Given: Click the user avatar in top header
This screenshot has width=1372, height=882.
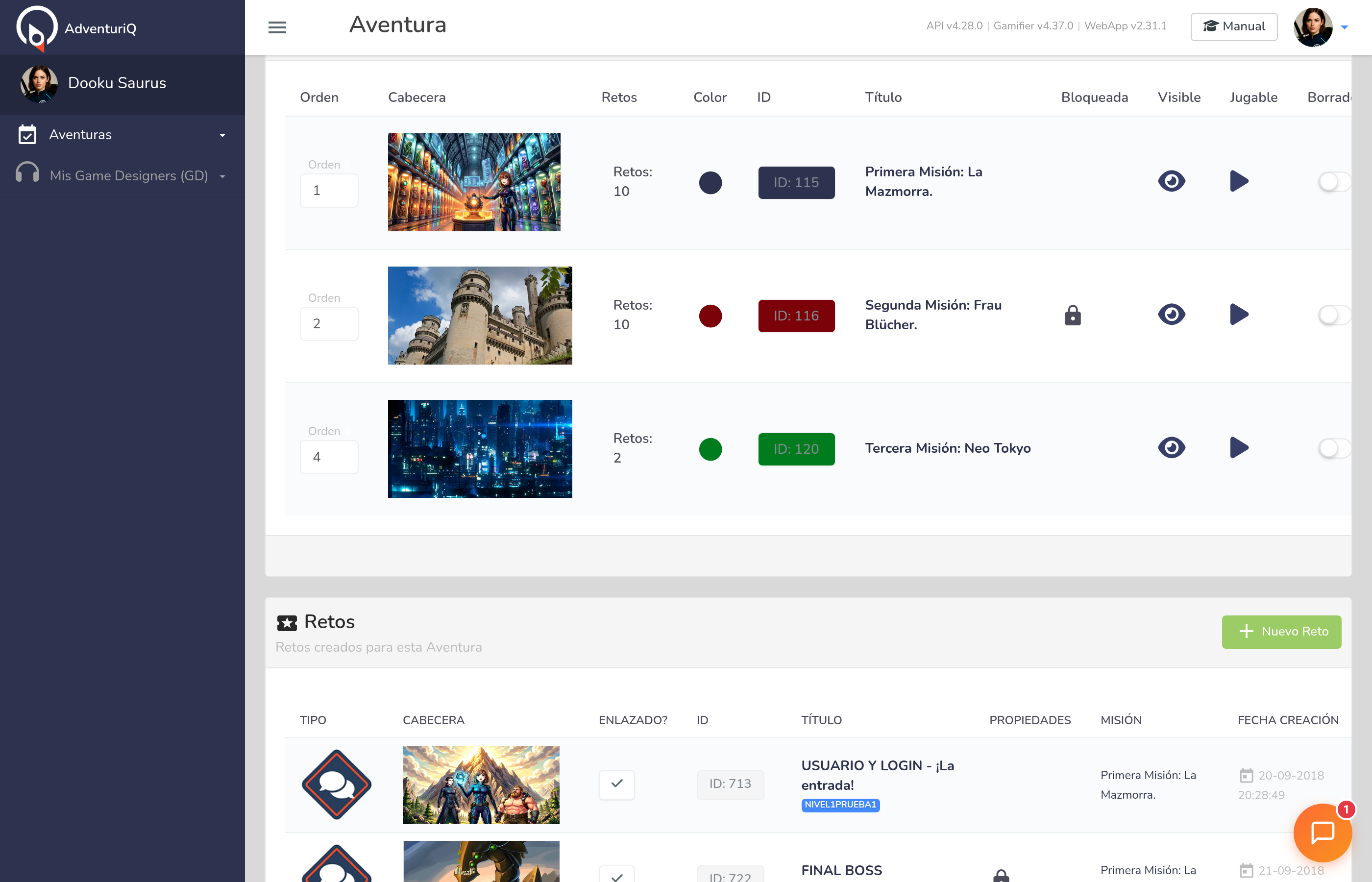Looking at the screenshot, I should (x=1313, y=27).
